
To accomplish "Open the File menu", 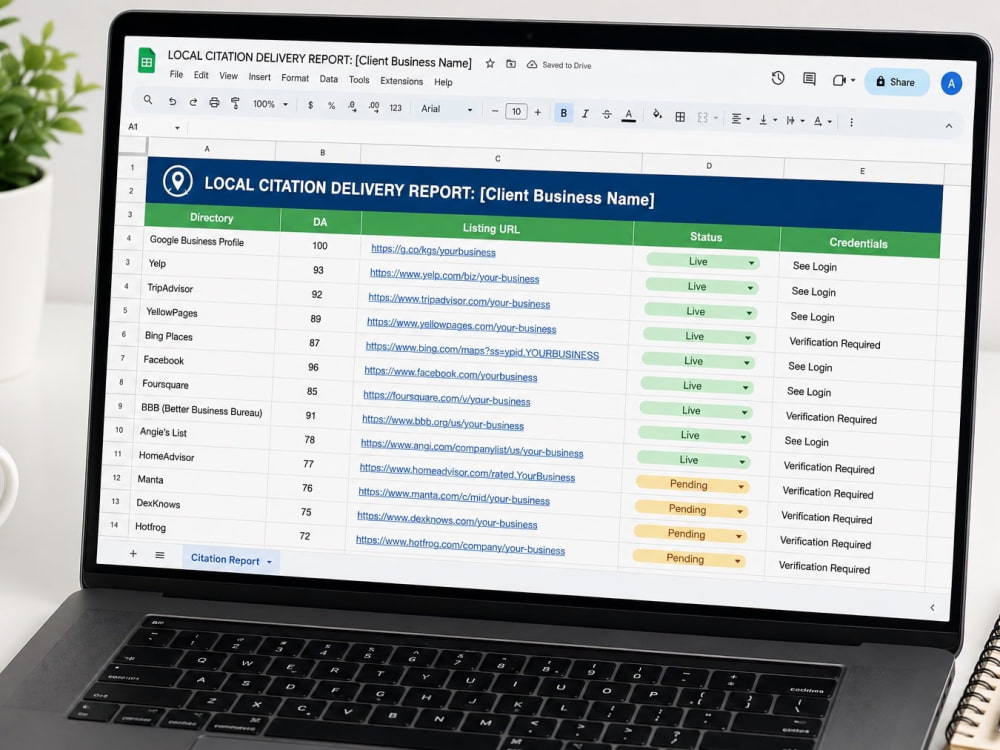I will (x=176, y=75).
